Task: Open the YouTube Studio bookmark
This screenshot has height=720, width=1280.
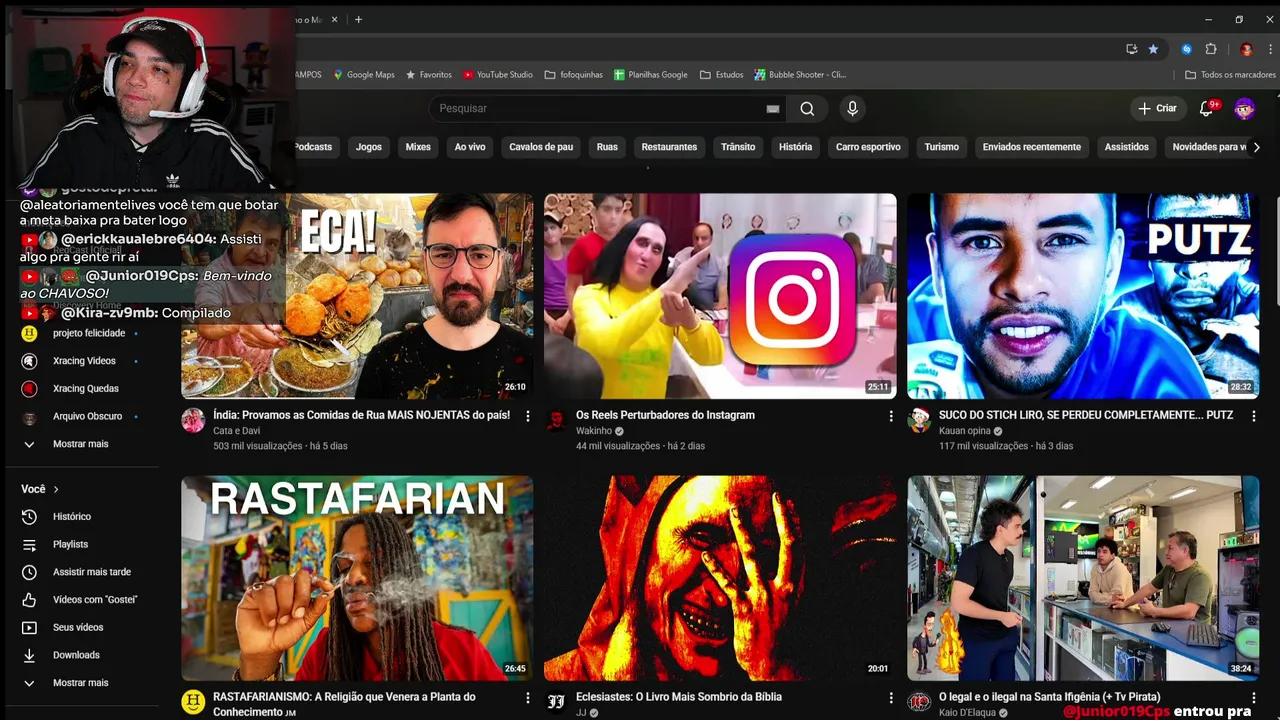Action: click(x=498, y=75)
